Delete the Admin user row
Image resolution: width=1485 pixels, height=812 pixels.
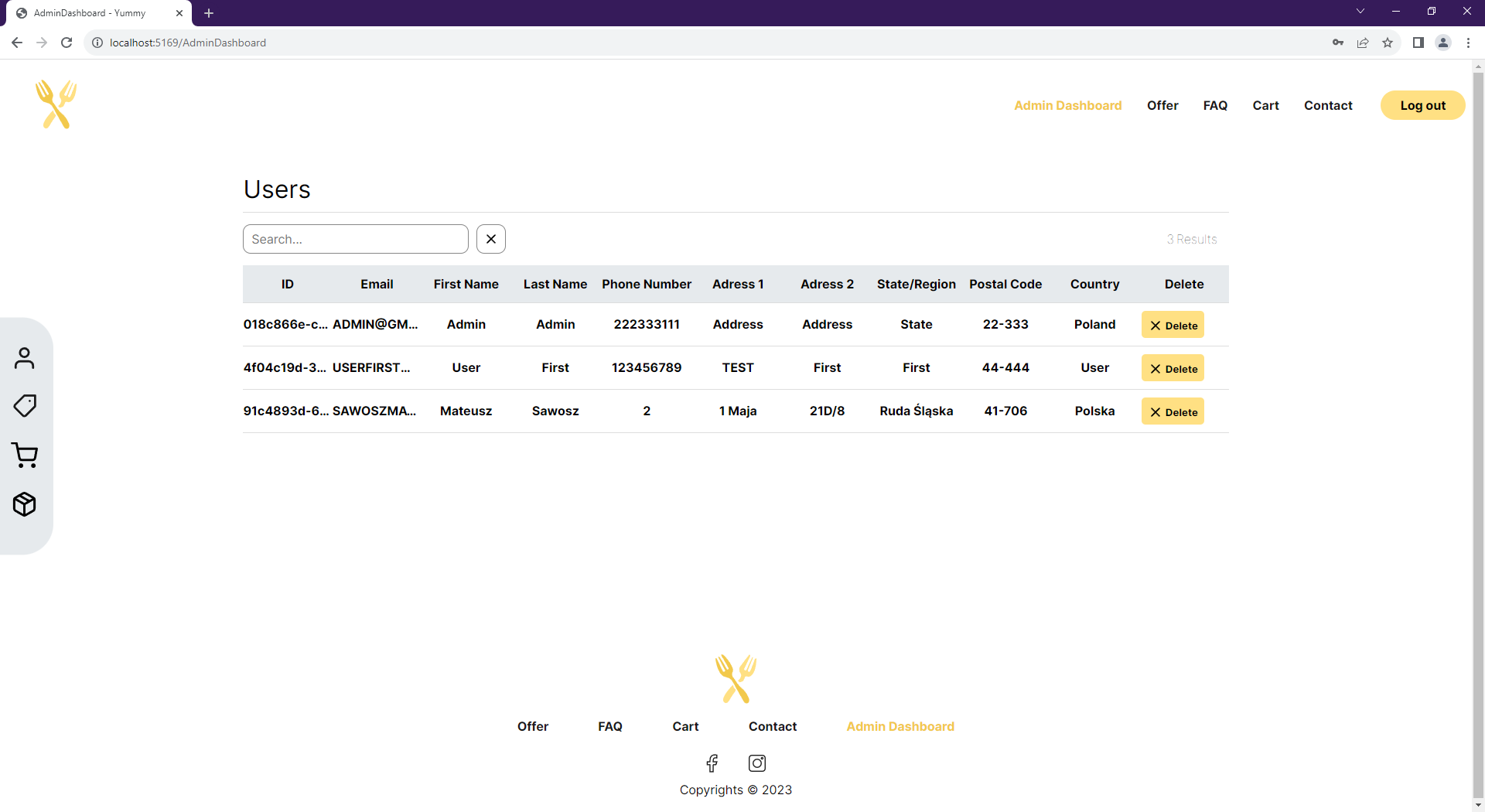pyautogui.click(x=1173, y=324)
